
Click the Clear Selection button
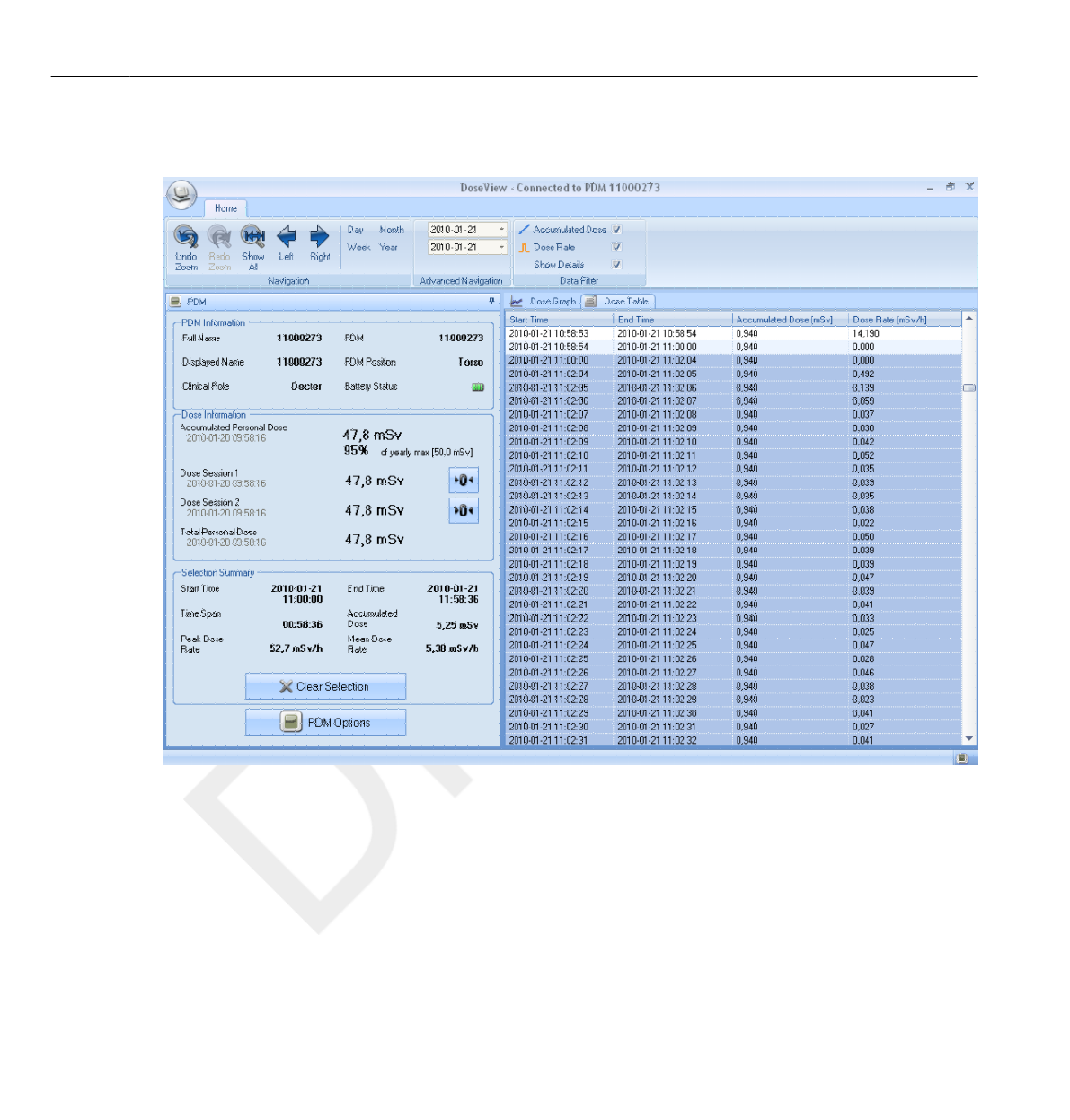point(325,686)
